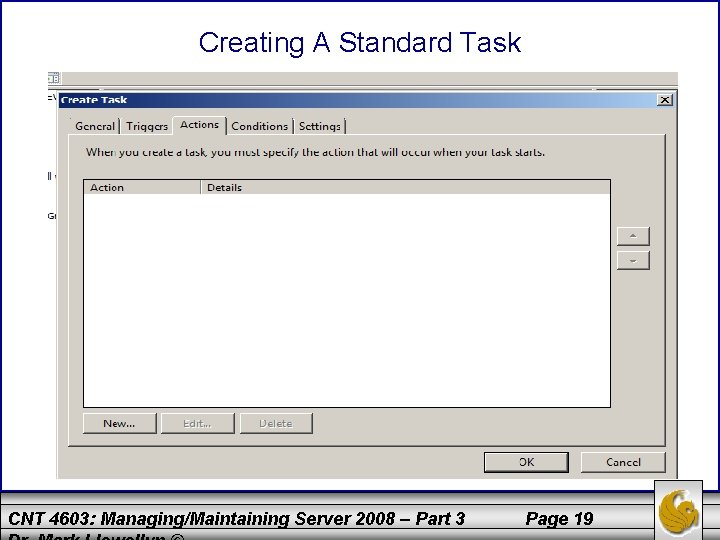Select the Actions tab

(199, 125)
